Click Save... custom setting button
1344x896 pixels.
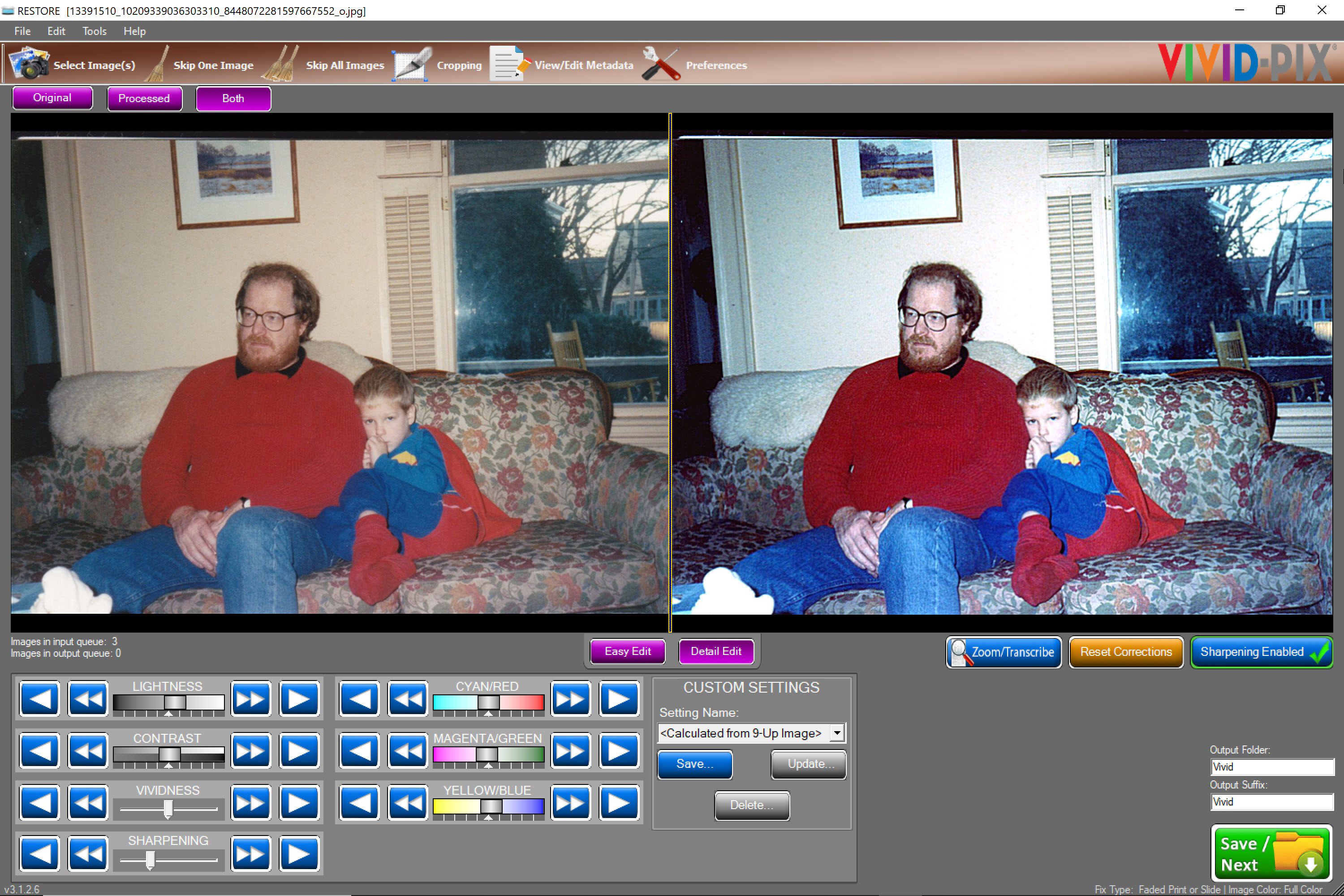pyautogui.click(x=695, y=764)
